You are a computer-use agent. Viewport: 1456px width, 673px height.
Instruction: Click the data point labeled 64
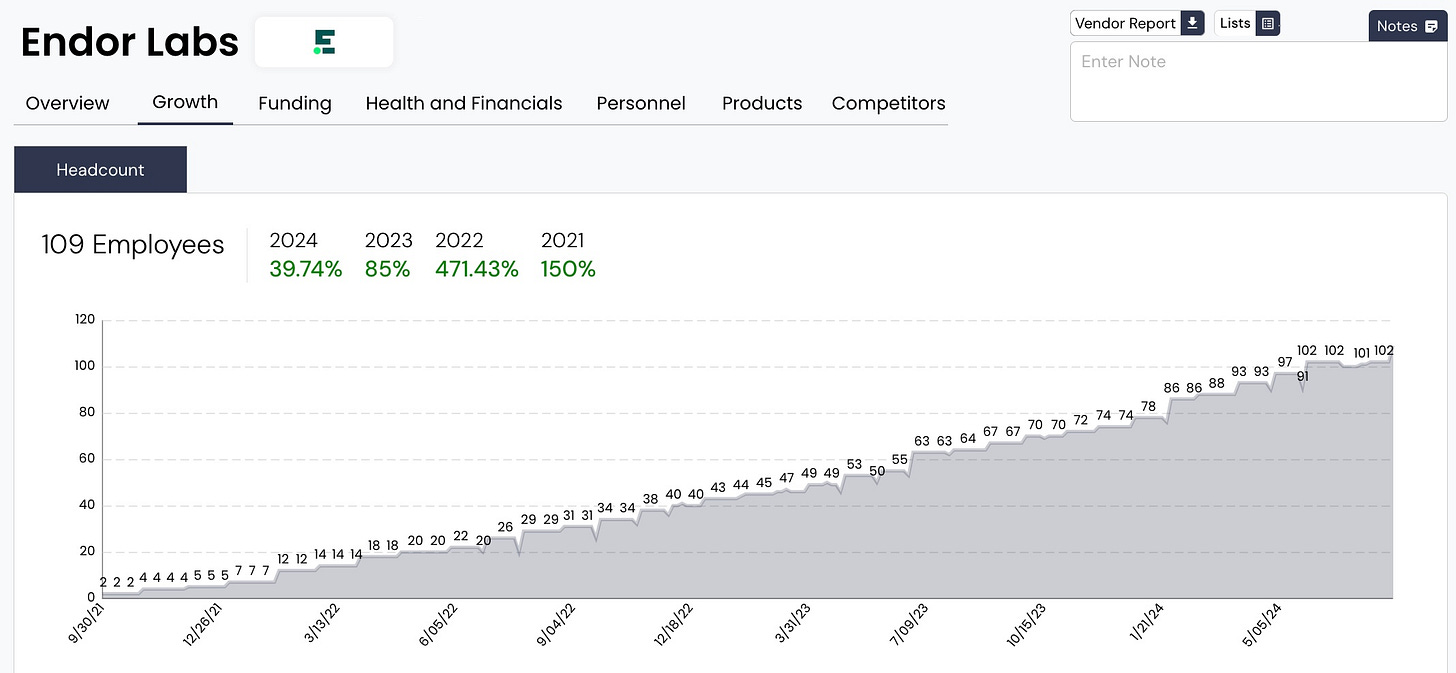(967, 438)
